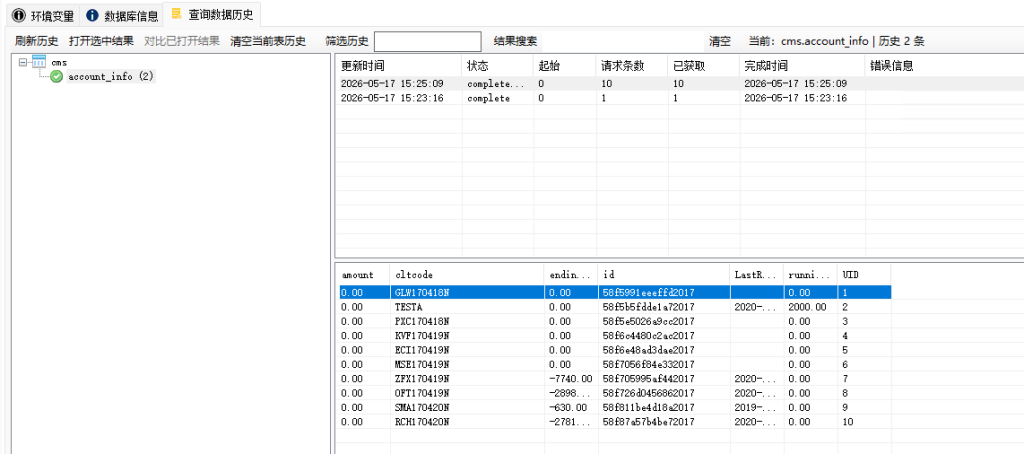
Task: Select row with cltcode KVF170419N
Action: click(x=614, y=336)
